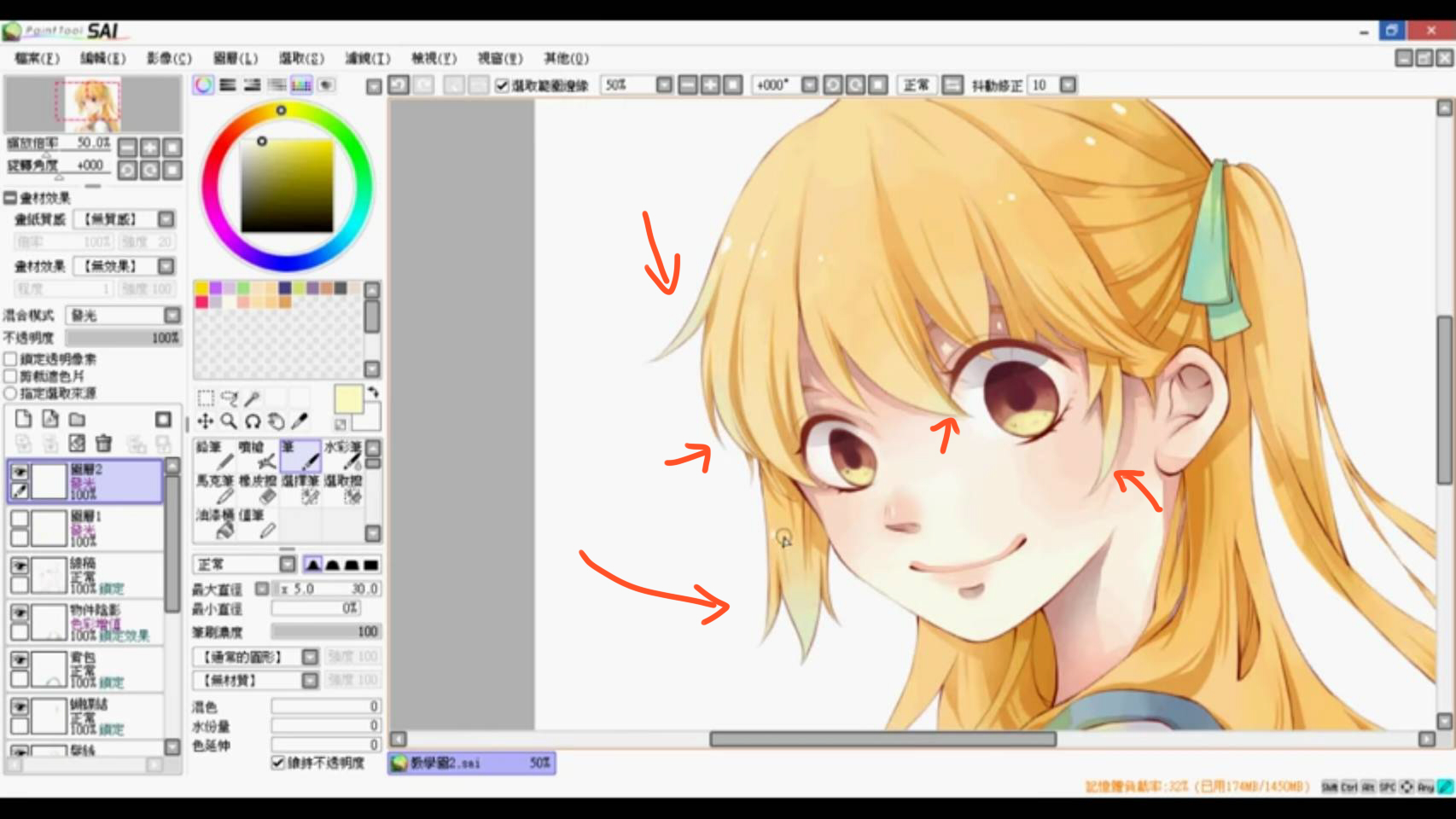Open the 畫材效果 effect dropdown
The height and width of the screenshot is (819, 1456).
166,266
